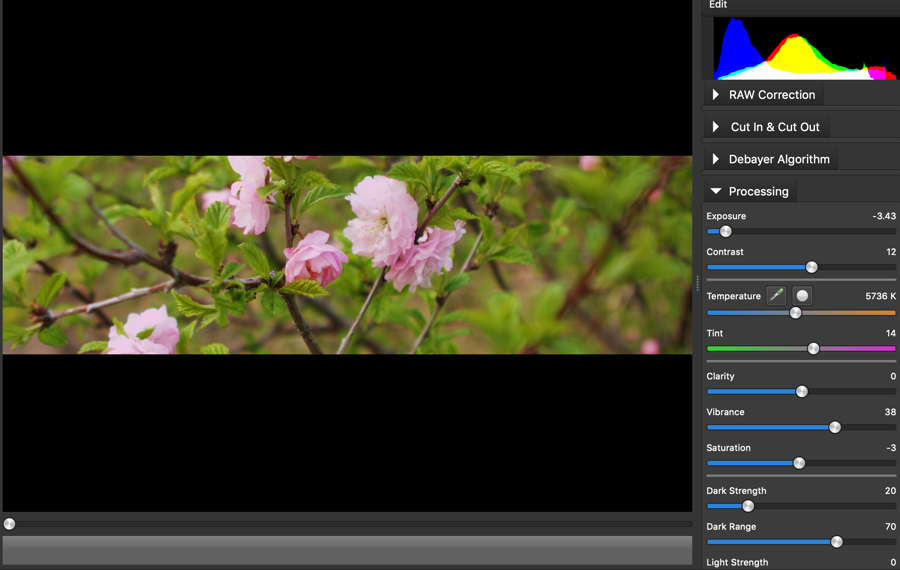This screenshot has width=900, height=570.
Task: Click the Saturation value -3
Action: [891, 448]
